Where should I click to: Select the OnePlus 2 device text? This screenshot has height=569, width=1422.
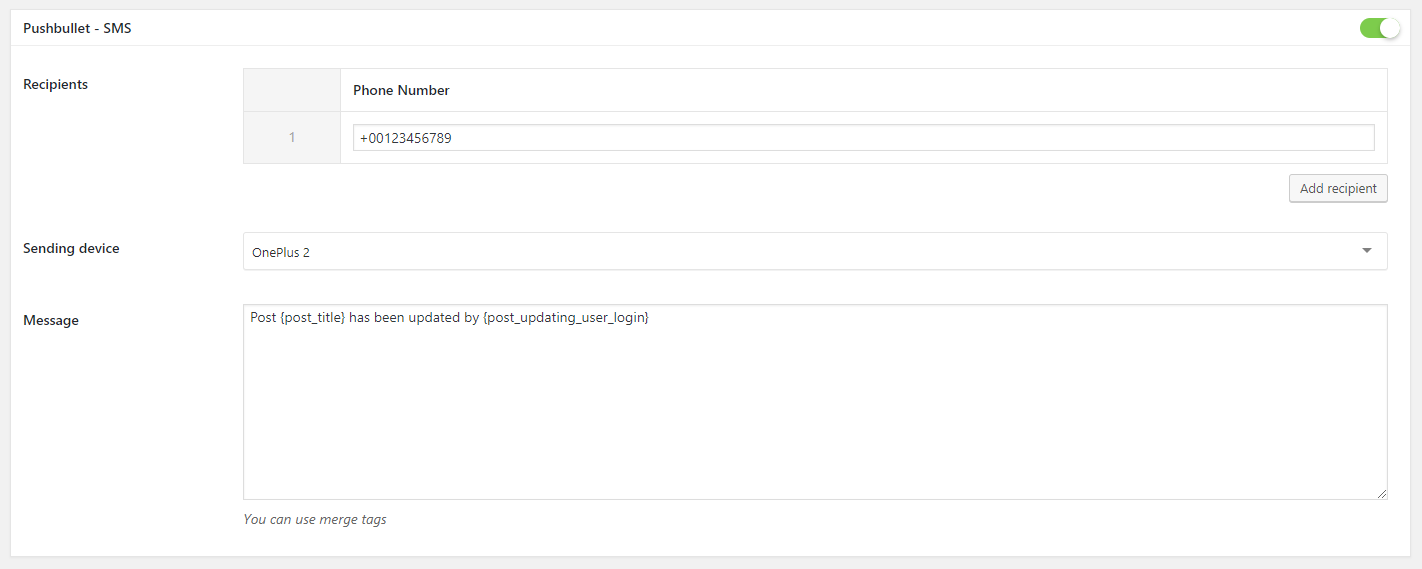point(281,253)
